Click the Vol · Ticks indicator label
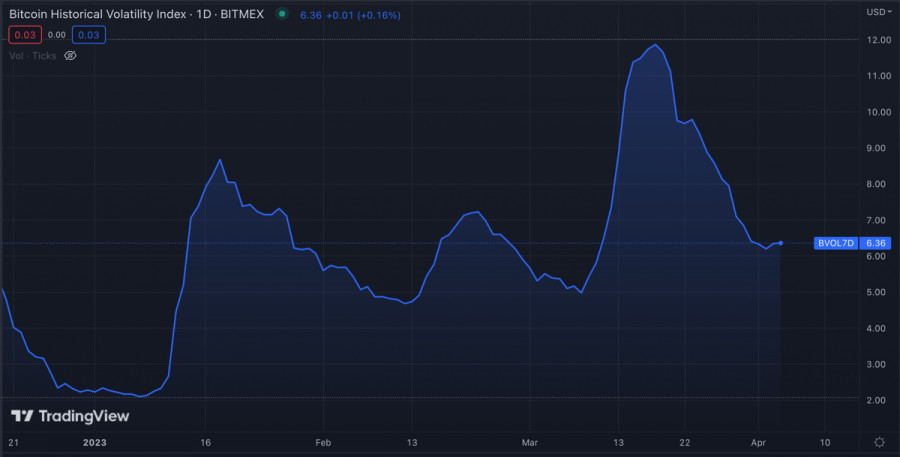This screenshot has height=457, width=900. (x=32, y=56)
